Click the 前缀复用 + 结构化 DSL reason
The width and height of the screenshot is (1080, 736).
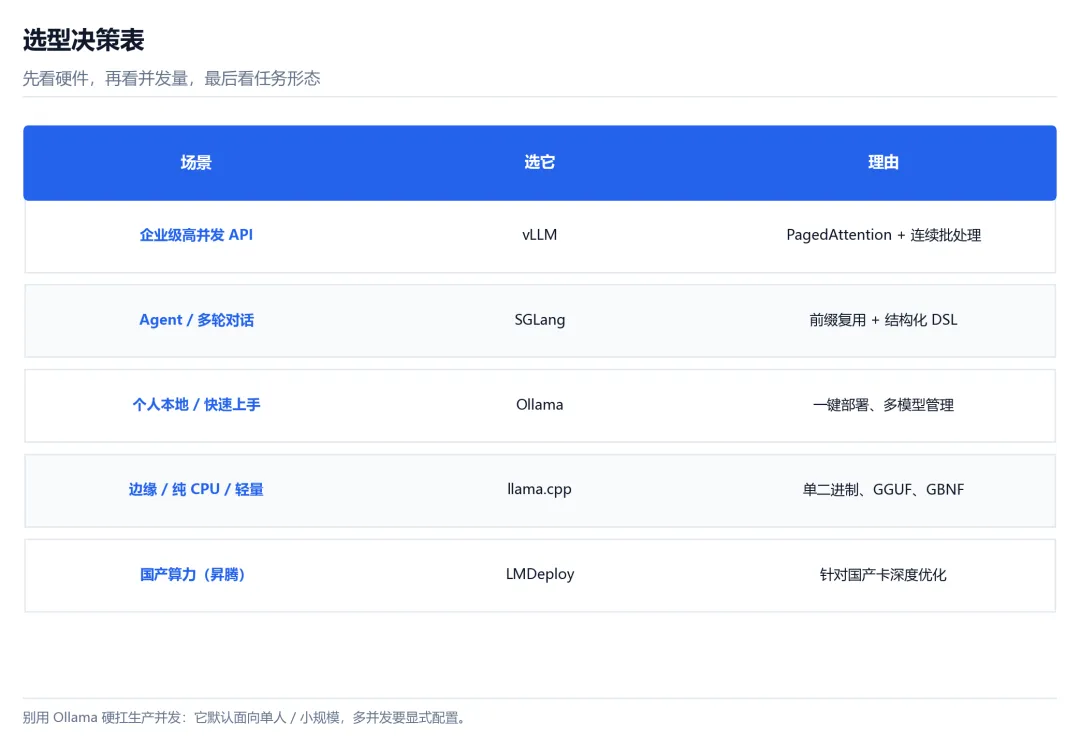(883, 320)
